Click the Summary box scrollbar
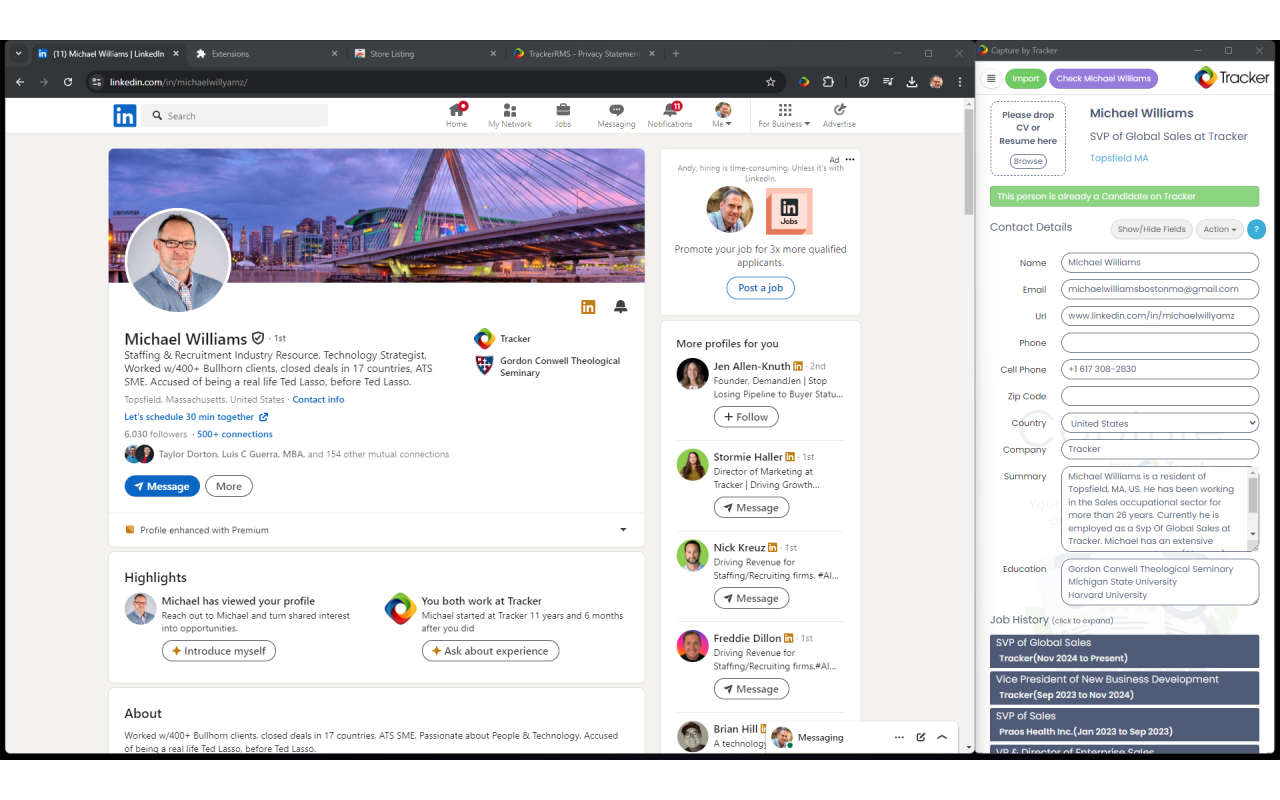Image resolution: width=1280 pixels, height=800 pixels. click(1254, 496)
